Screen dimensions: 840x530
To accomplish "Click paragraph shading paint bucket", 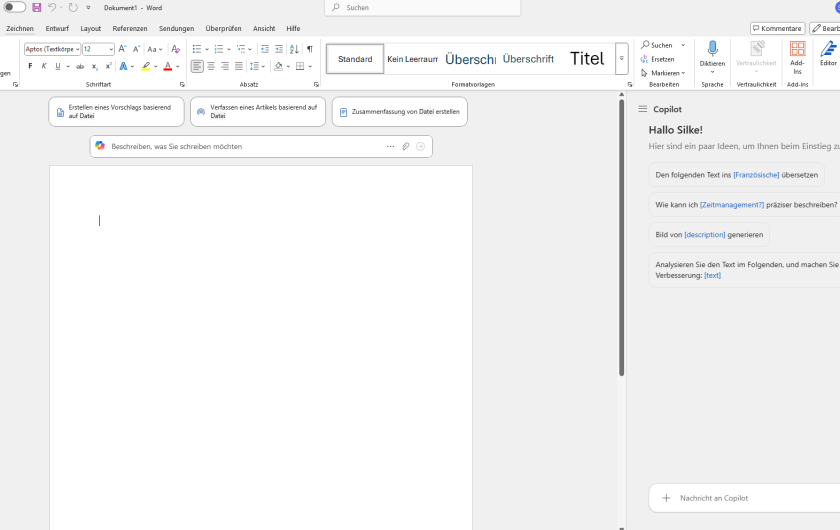I will (x=278, y=66).
